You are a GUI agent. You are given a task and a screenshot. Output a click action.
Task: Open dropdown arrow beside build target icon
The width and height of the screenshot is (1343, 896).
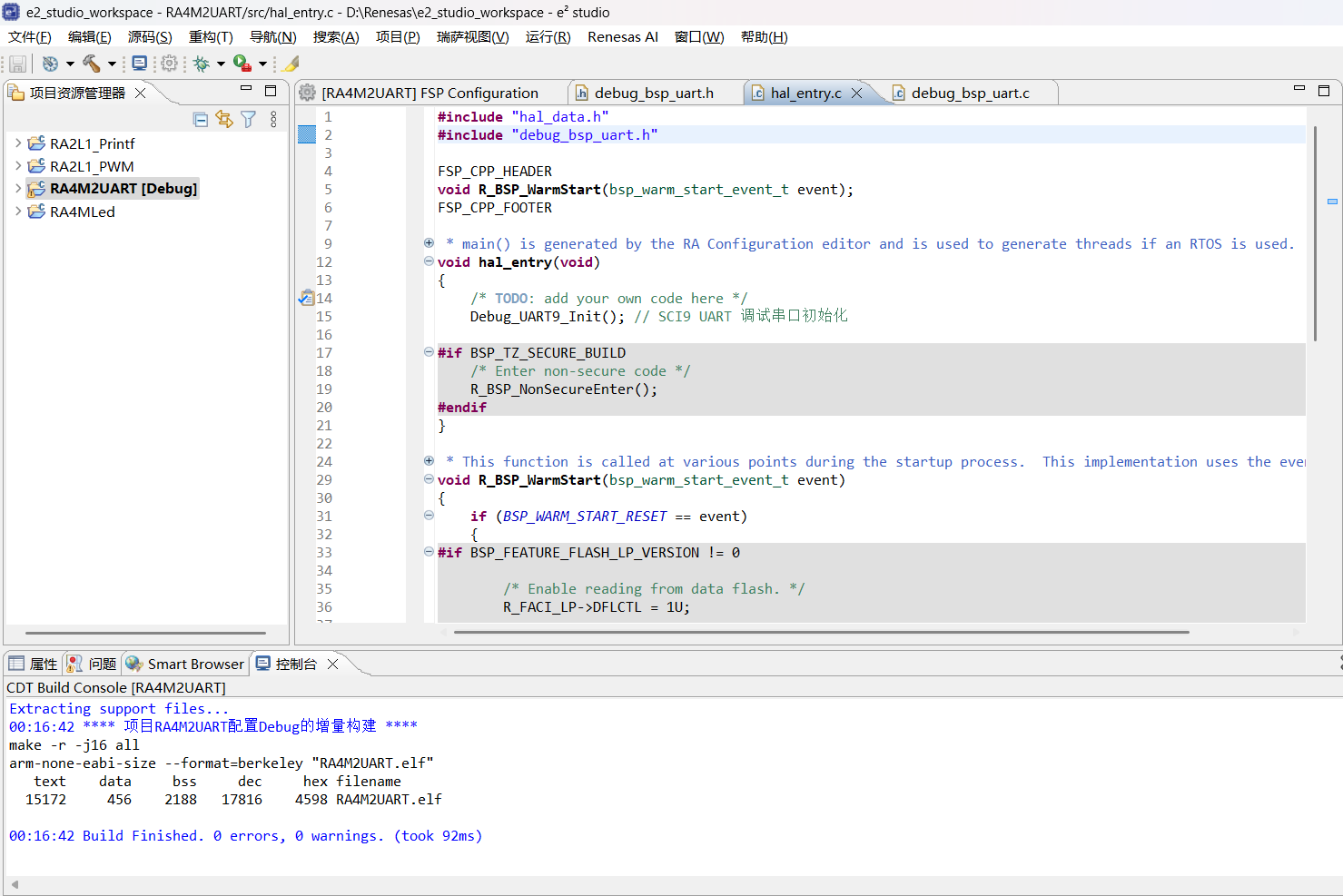pos(70,64)
